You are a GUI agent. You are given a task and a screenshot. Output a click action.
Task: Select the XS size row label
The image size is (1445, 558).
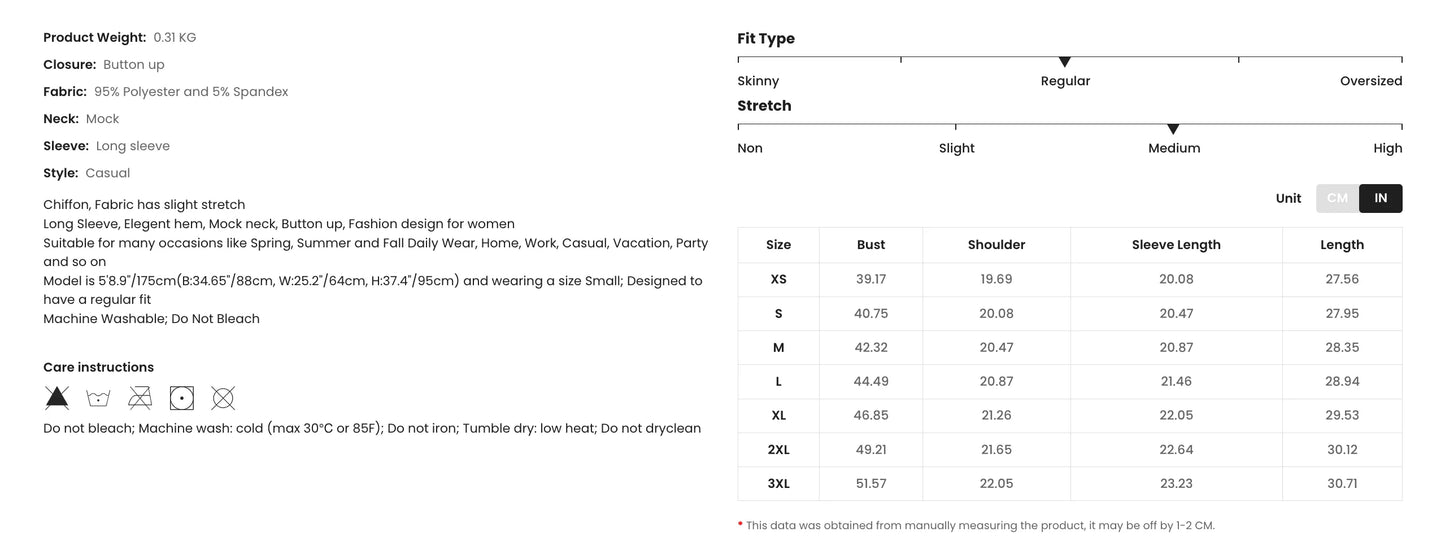(x=778, y=279)
